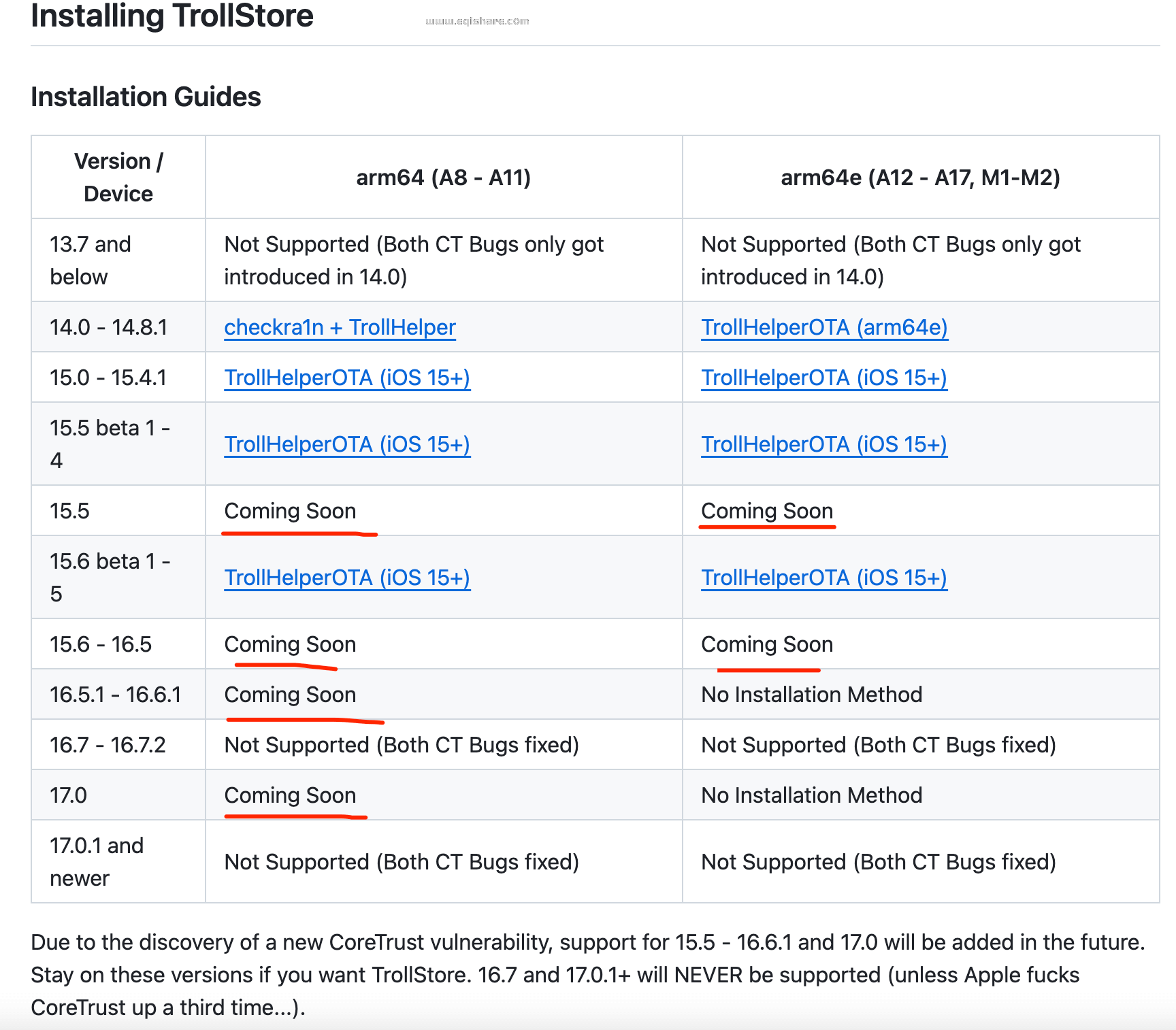Open TrollHelperOTA arm64 link for 15.5 beta 1-4

pos(346,444)
